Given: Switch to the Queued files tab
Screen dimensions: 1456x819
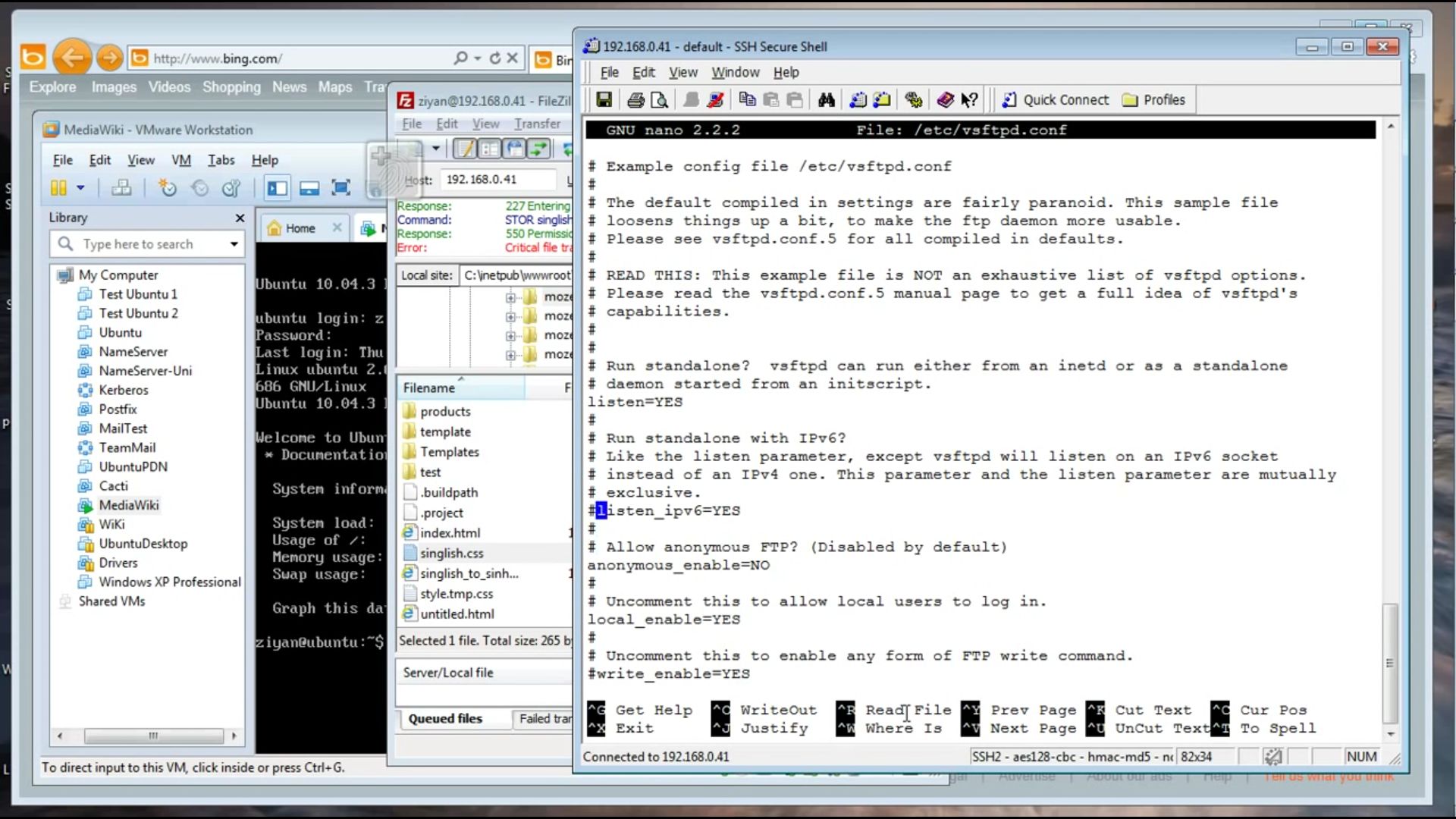Looking at the screenshot, I should pyautogui.click(x=445, y=719).
